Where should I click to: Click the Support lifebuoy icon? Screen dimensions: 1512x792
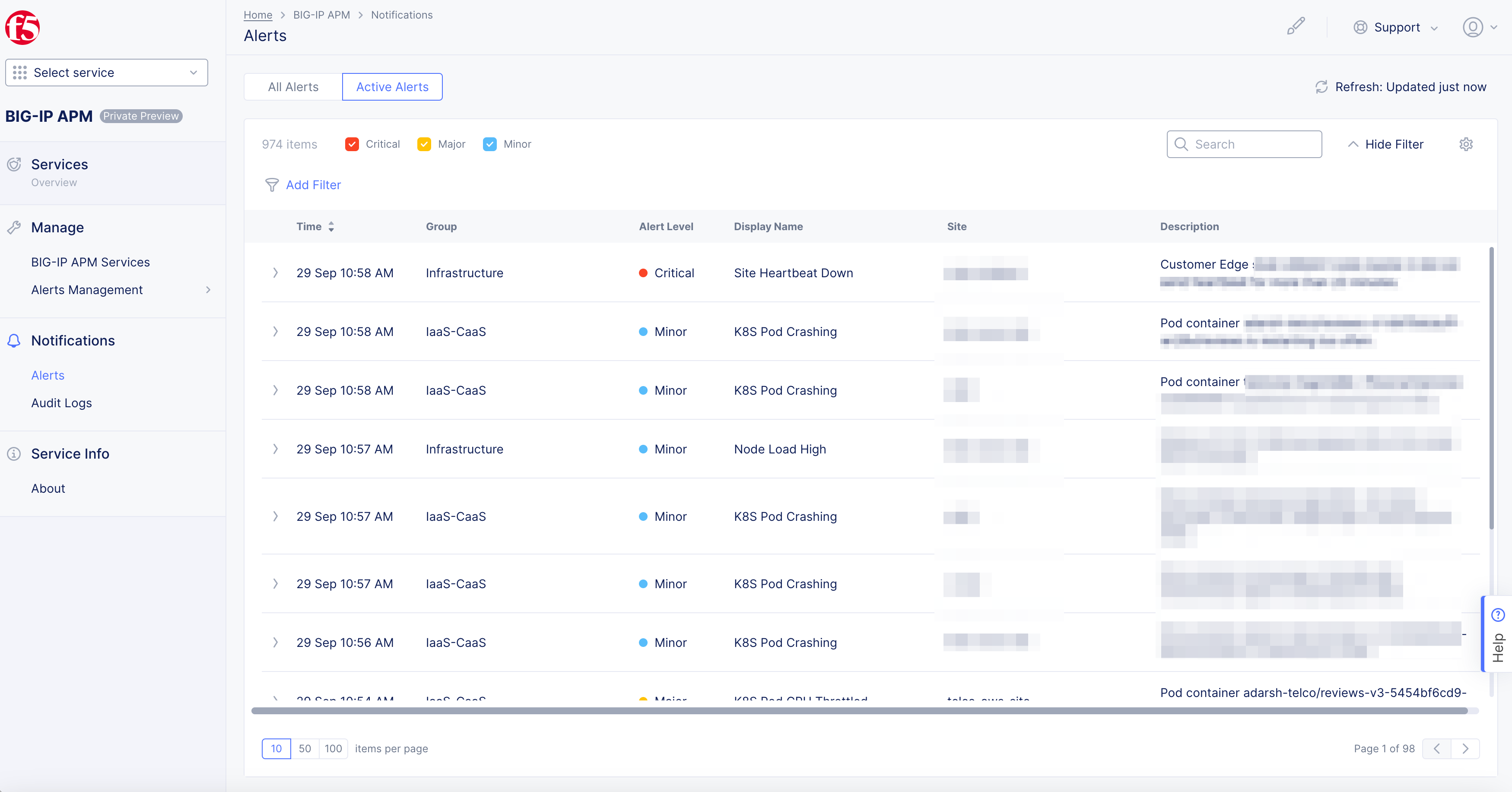(1360, 28)
